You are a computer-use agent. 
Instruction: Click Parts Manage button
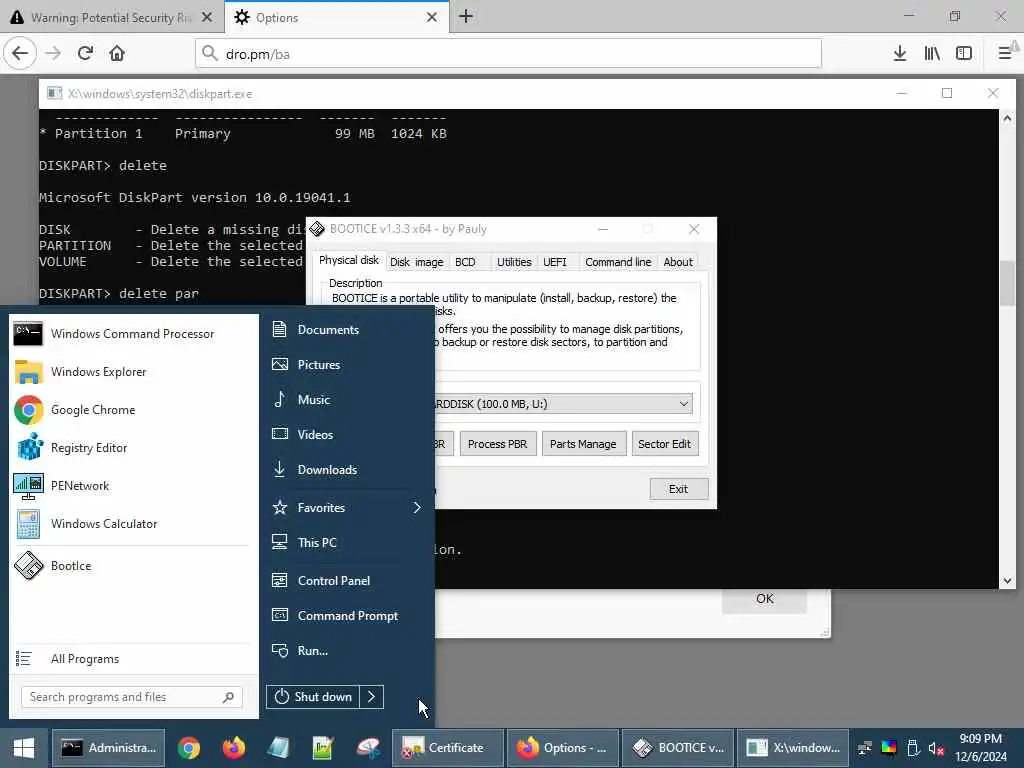(583, 444)
